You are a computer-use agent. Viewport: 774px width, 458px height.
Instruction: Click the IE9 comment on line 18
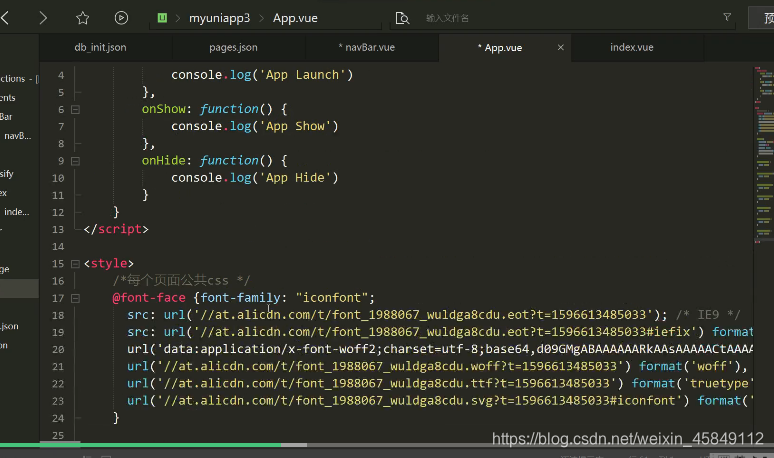click(x=708, y=315)
